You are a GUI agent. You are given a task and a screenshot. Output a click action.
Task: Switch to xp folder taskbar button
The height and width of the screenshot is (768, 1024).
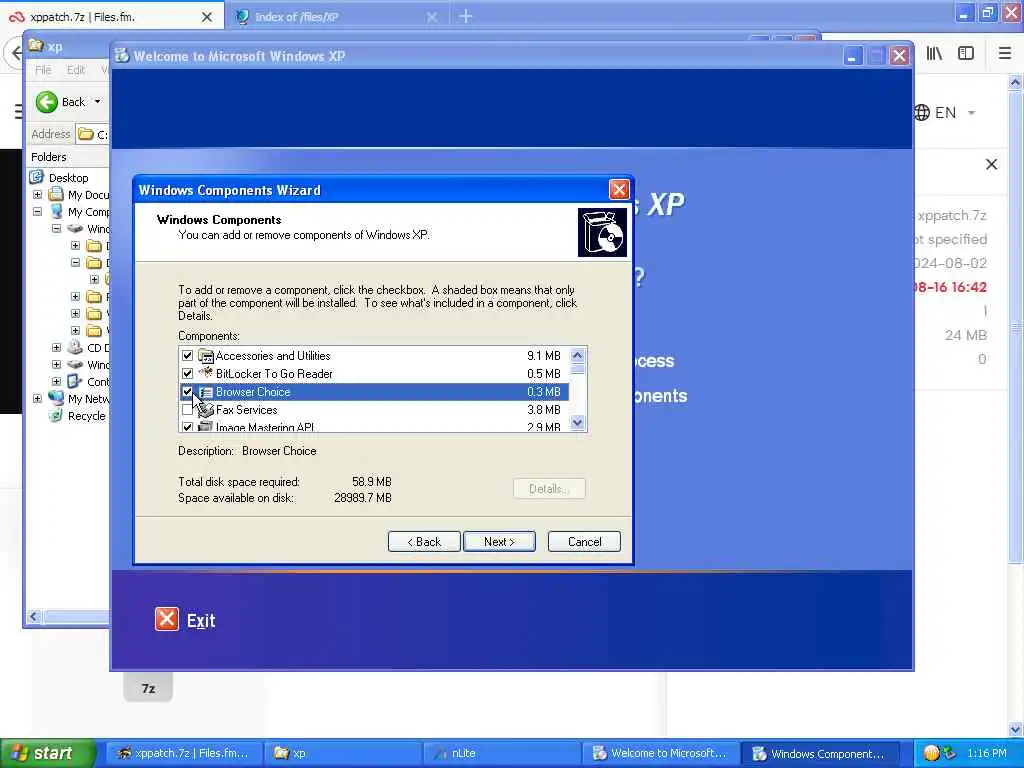tap(342, 753)
